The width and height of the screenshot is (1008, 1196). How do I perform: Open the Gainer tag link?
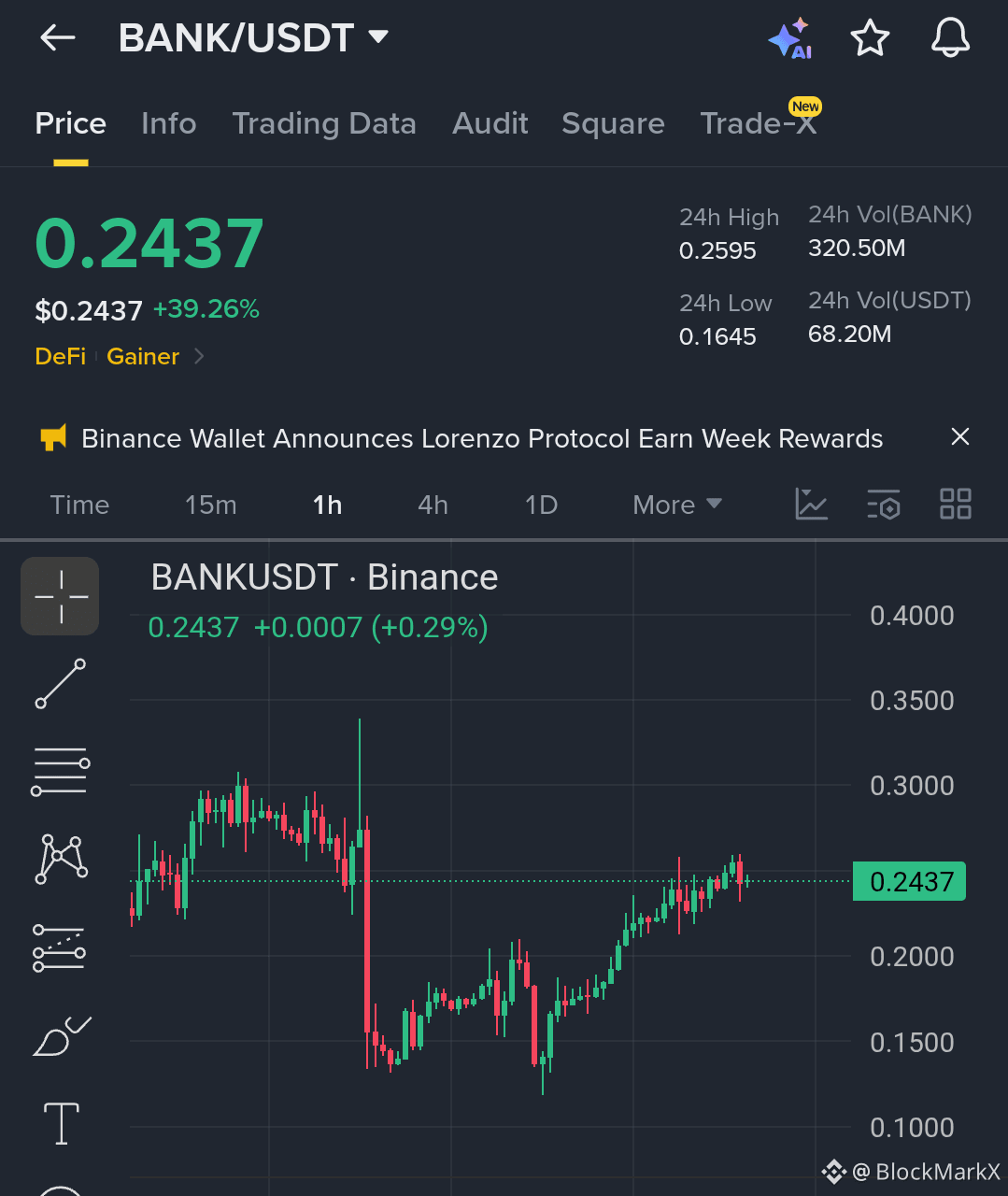click(143, 356)
